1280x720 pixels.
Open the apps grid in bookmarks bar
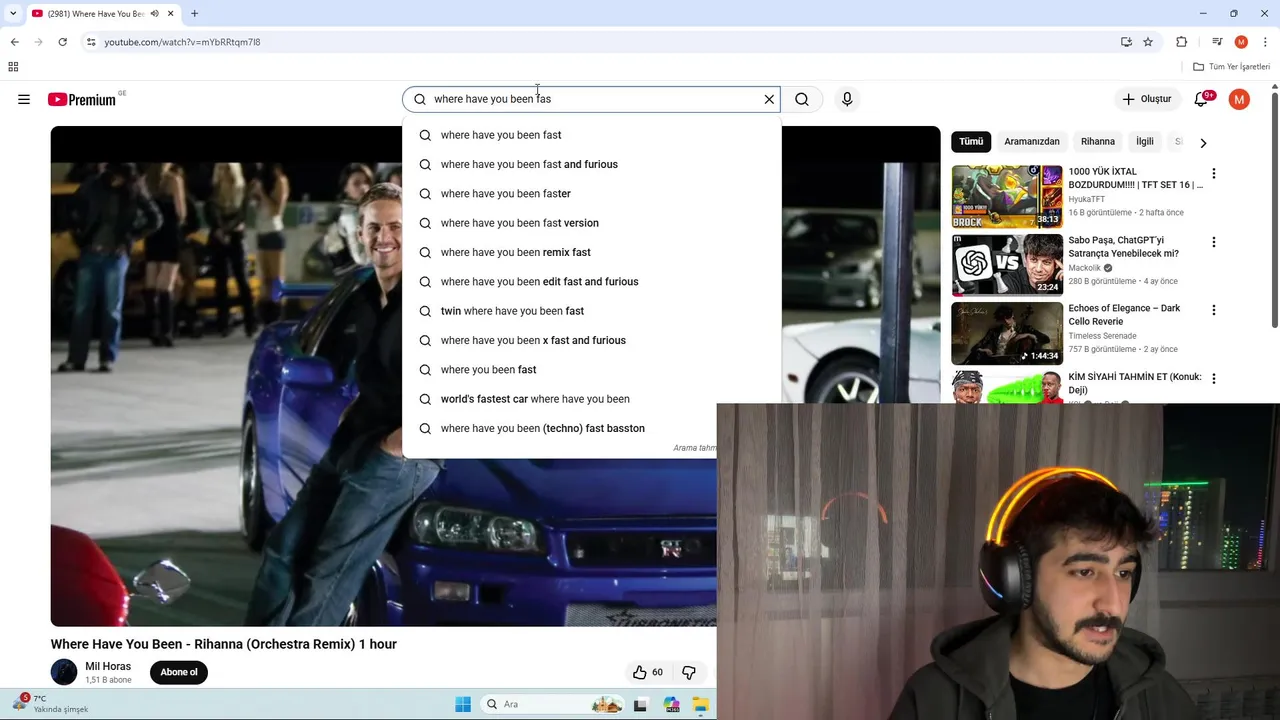click(13, 67)
